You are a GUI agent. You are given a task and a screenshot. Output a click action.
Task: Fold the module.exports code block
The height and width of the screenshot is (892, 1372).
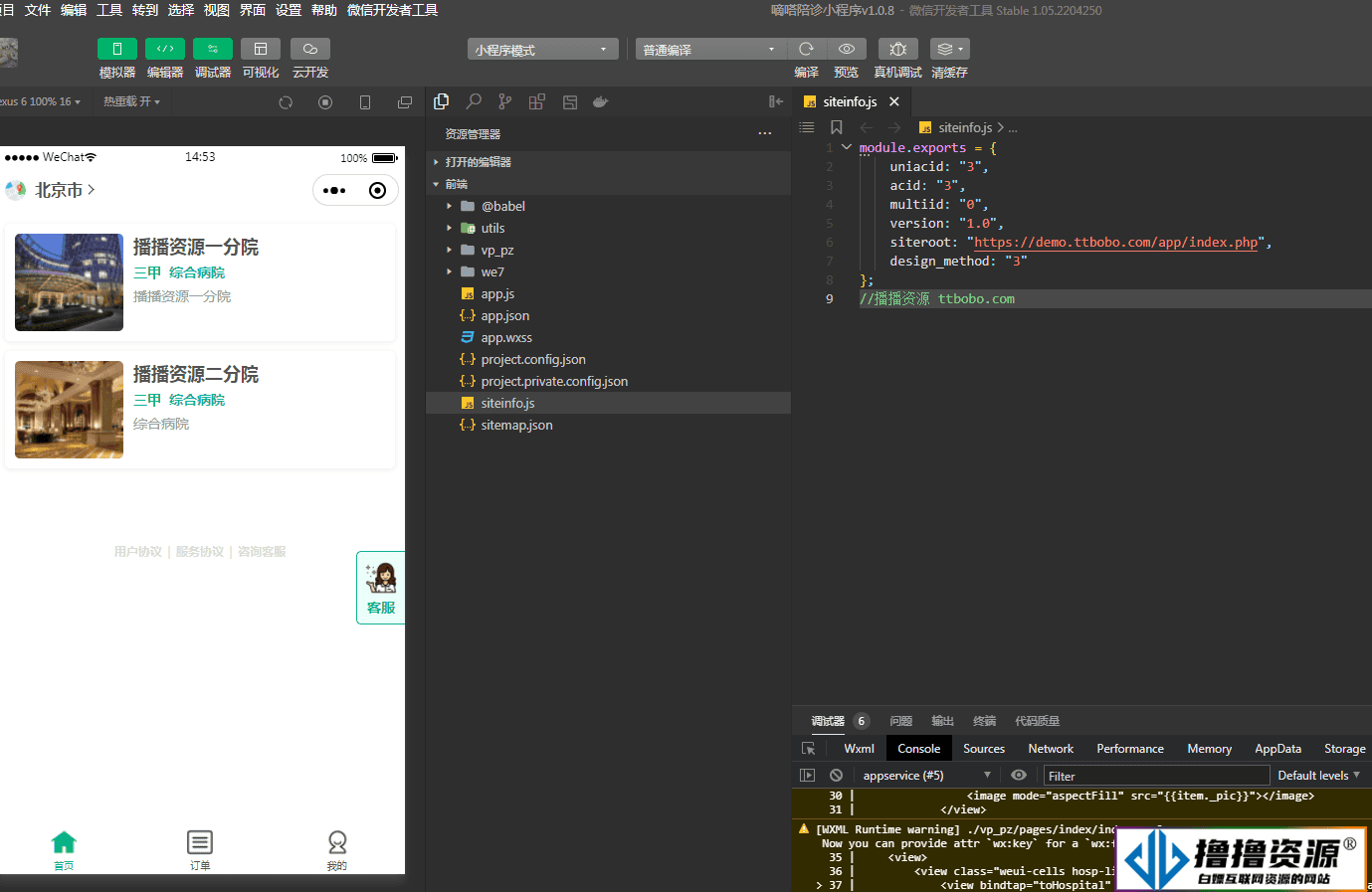click(847, 147)
